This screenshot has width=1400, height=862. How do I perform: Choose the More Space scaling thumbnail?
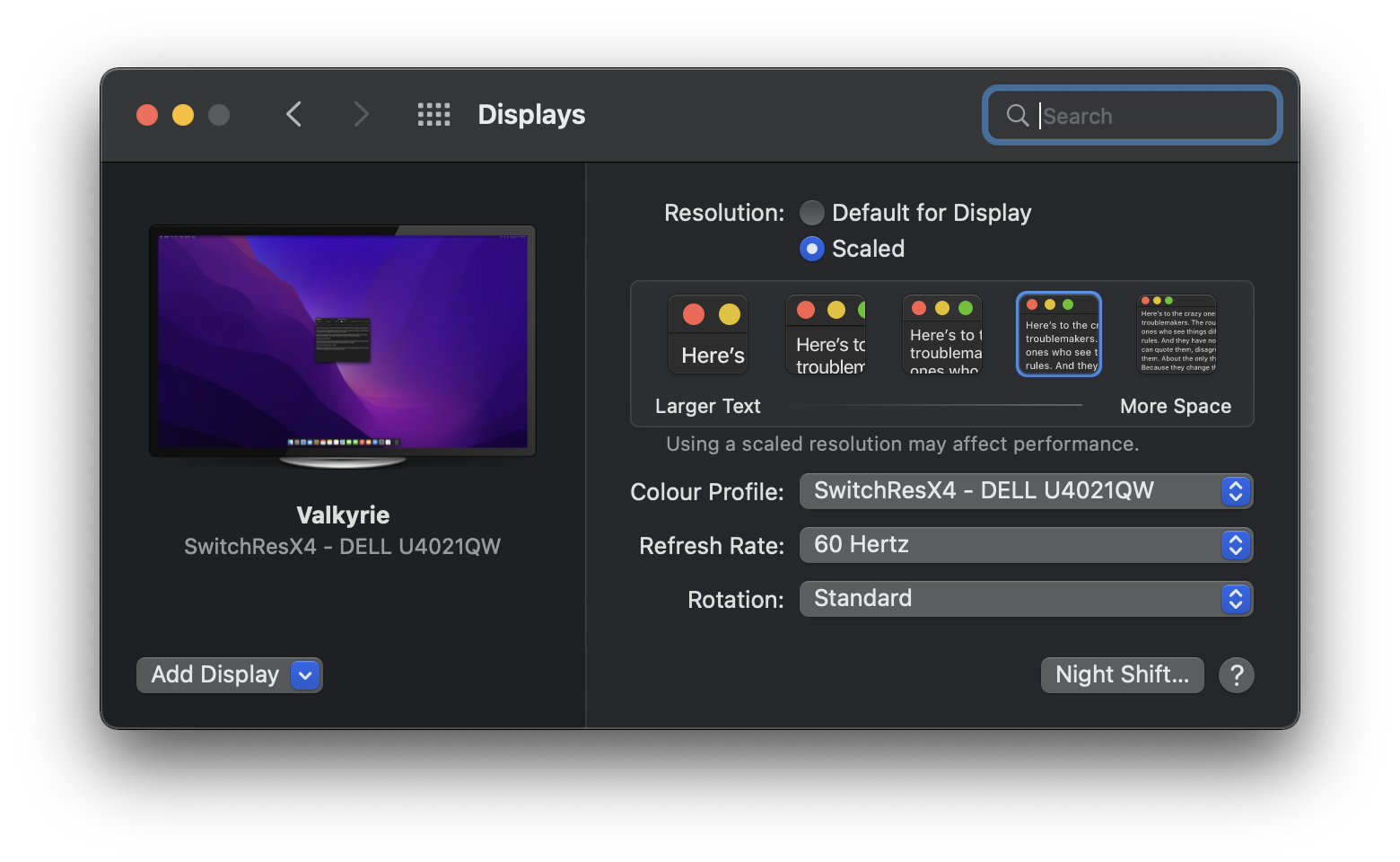pyautogui.click(x=1176, y=334)
